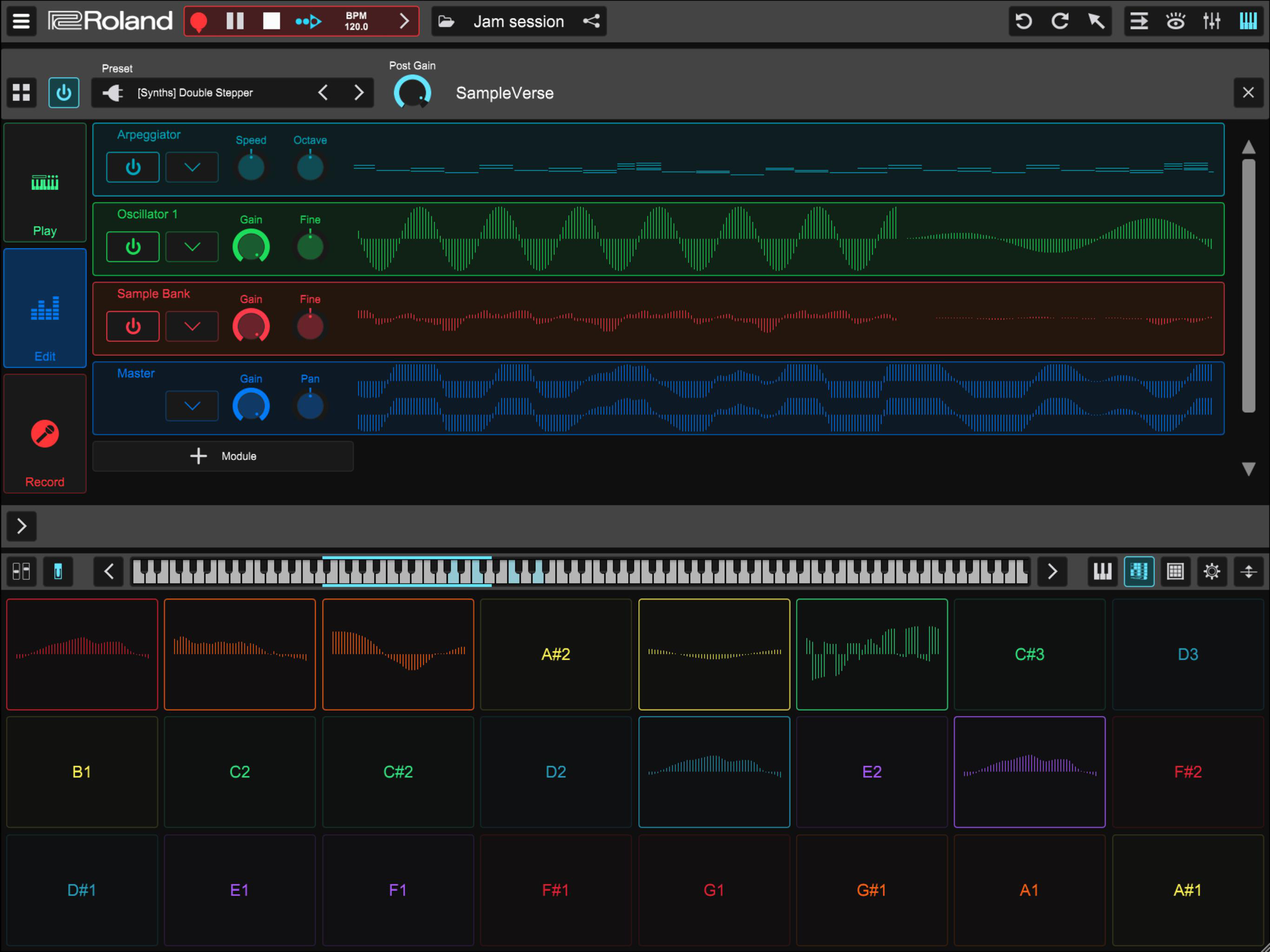Switch to the grid view icon
1270x952 pixels.
pos(1175,571)
